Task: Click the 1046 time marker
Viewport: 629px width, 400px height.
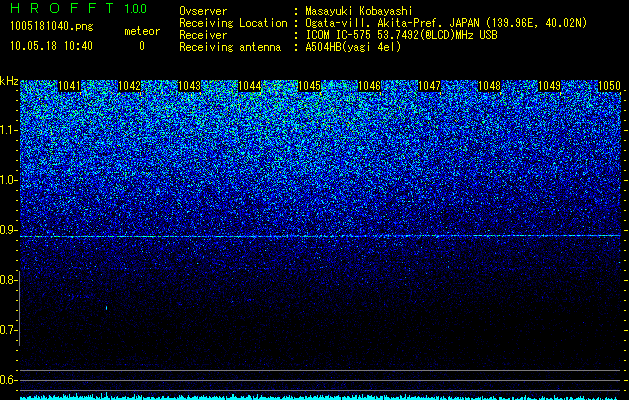Action: 369,86
